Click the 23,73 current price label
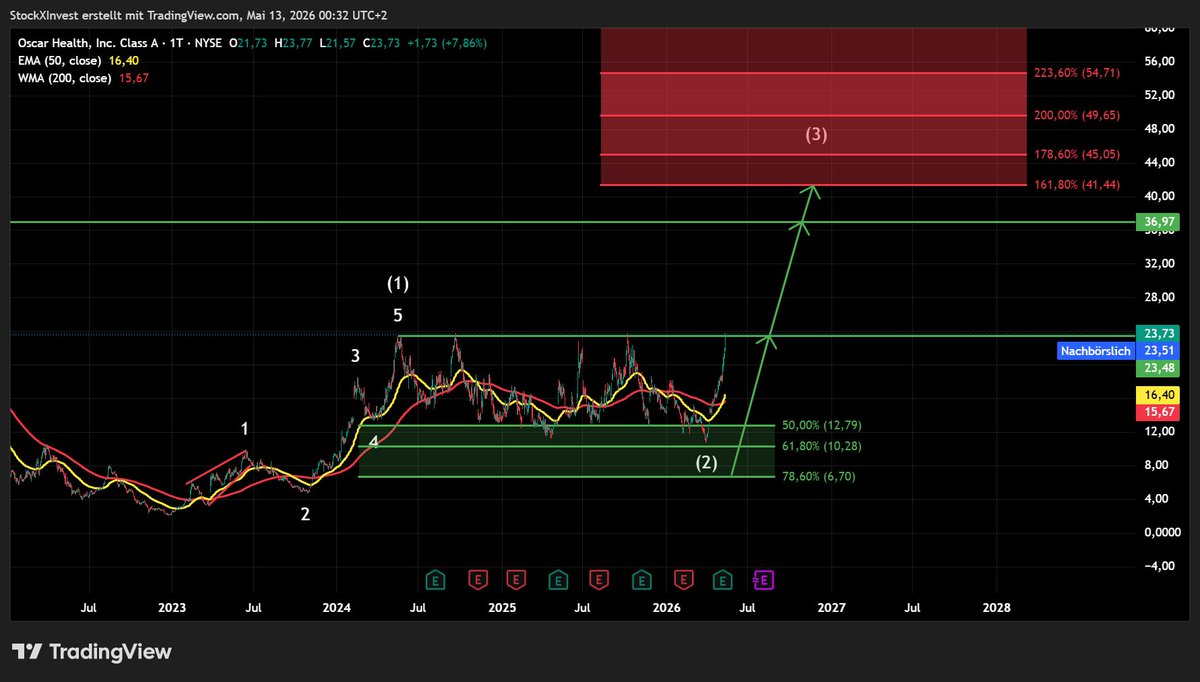 (x=1158, y=334)
